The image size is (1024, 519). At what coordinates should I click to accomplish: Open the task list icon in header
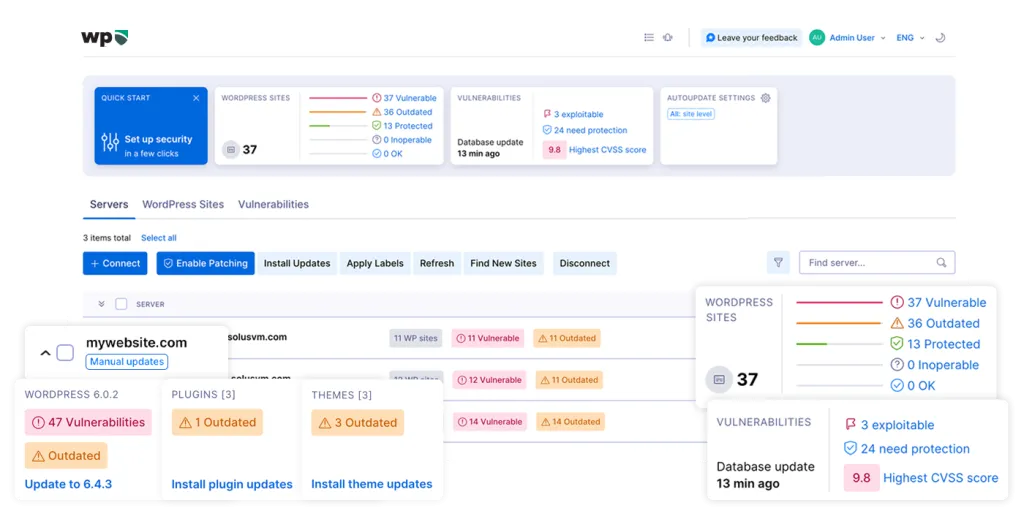point(648,38)
